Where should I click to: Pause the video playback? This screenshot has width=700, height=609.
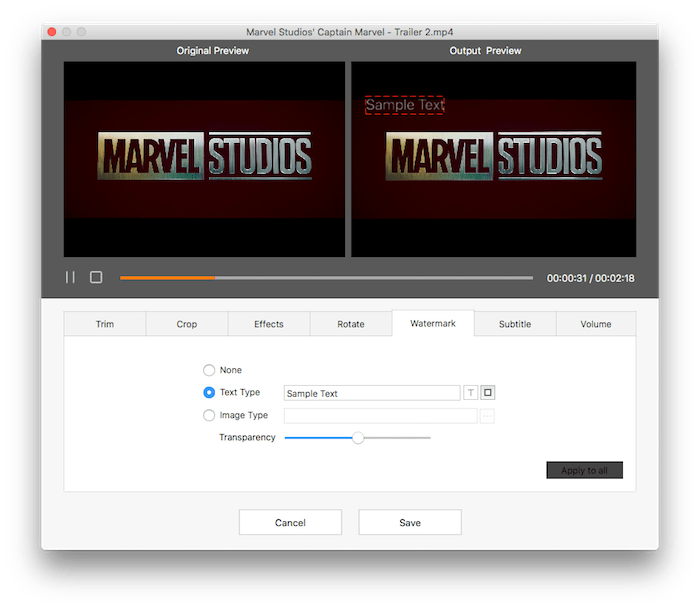70,277
